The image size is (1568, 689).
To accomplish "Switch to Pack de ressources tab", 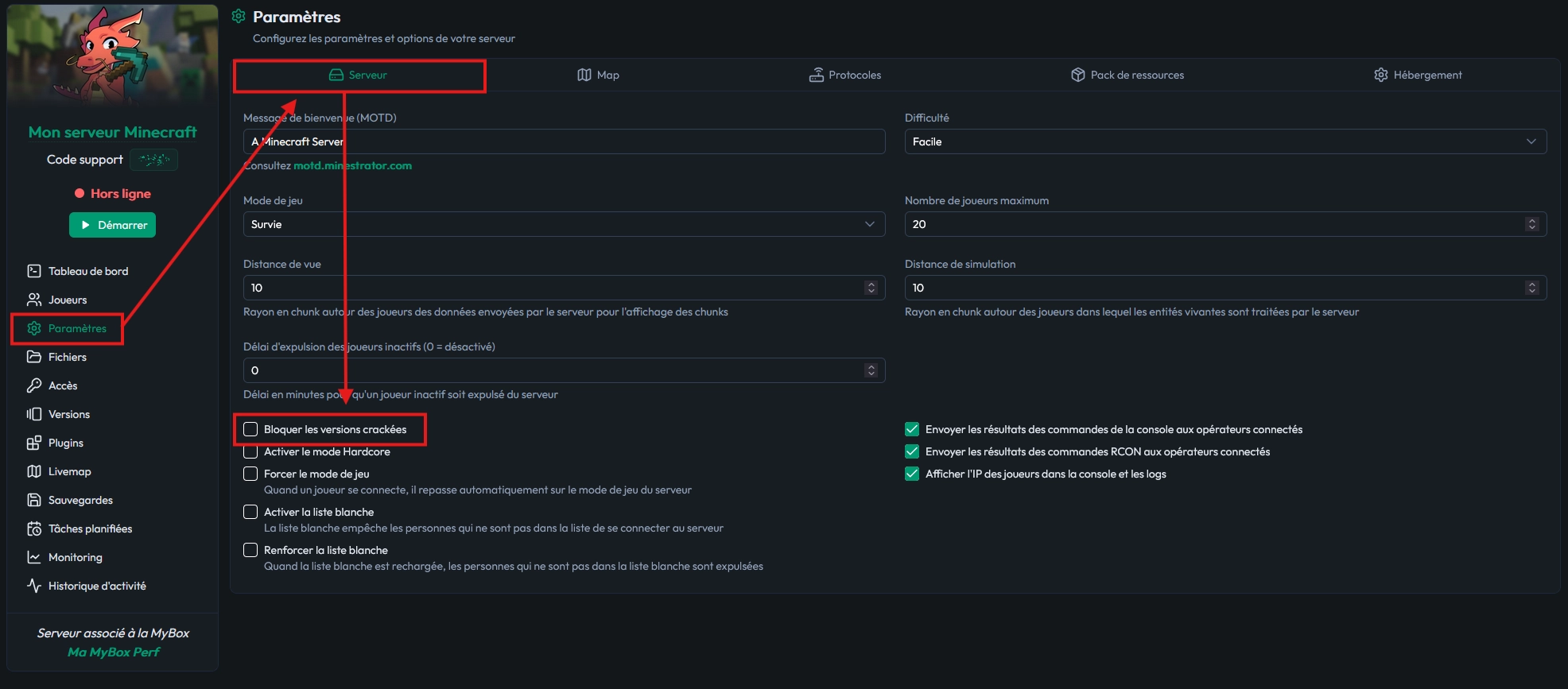I will coord(1127,75).
